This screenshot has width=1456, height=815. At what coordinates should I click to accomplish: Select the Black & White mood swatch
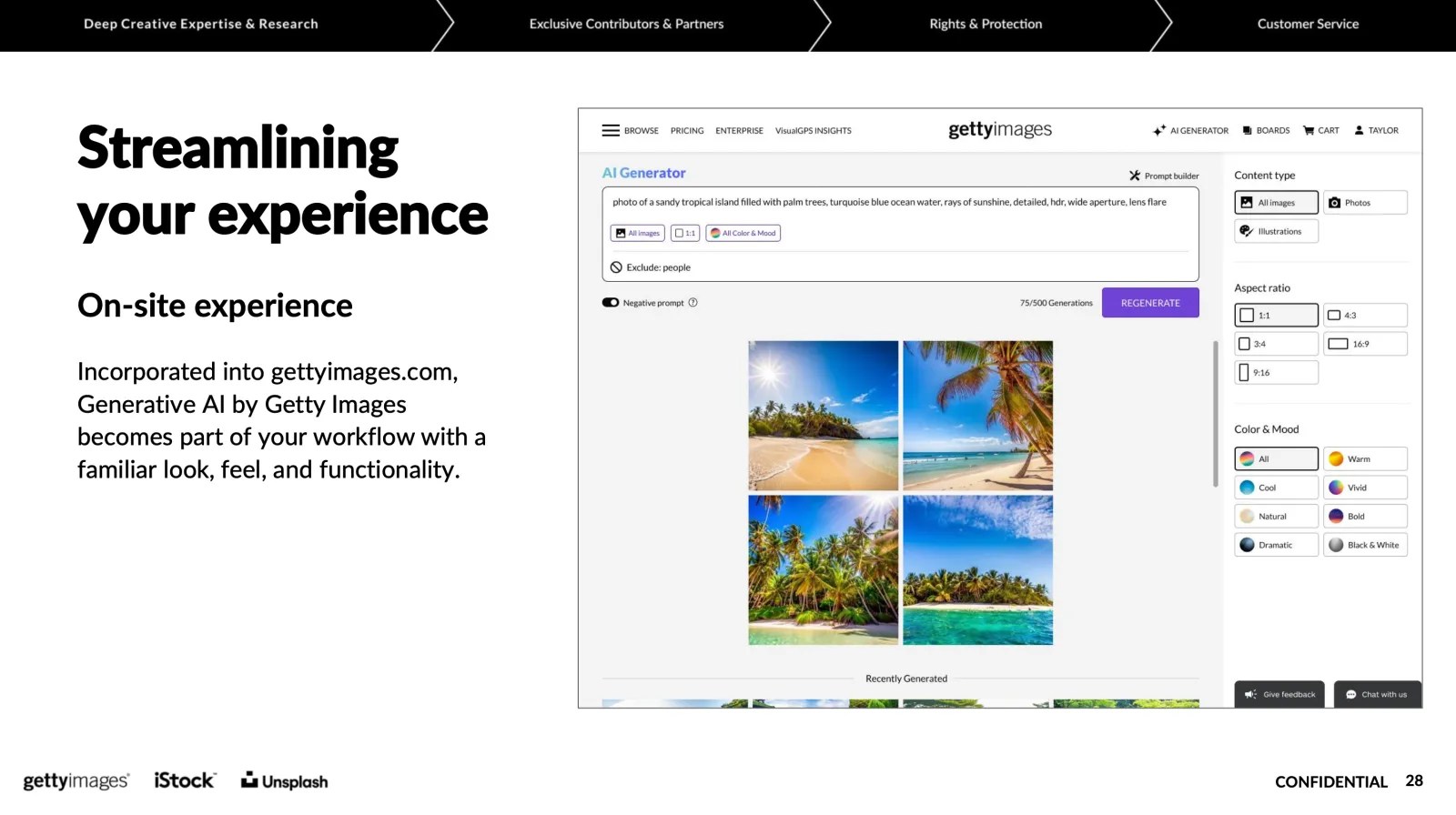(x=1365, y=545)
